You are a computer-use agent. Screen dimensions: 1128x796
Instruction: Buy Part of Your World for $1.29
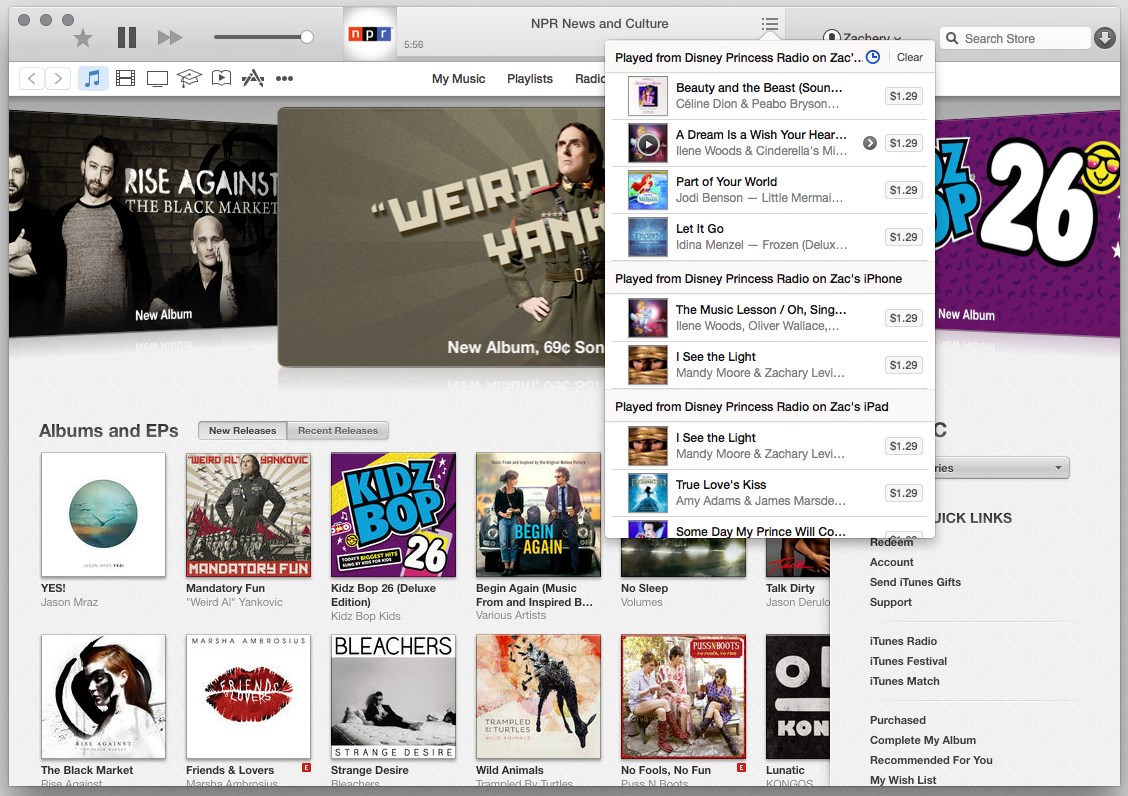[903, 190]
